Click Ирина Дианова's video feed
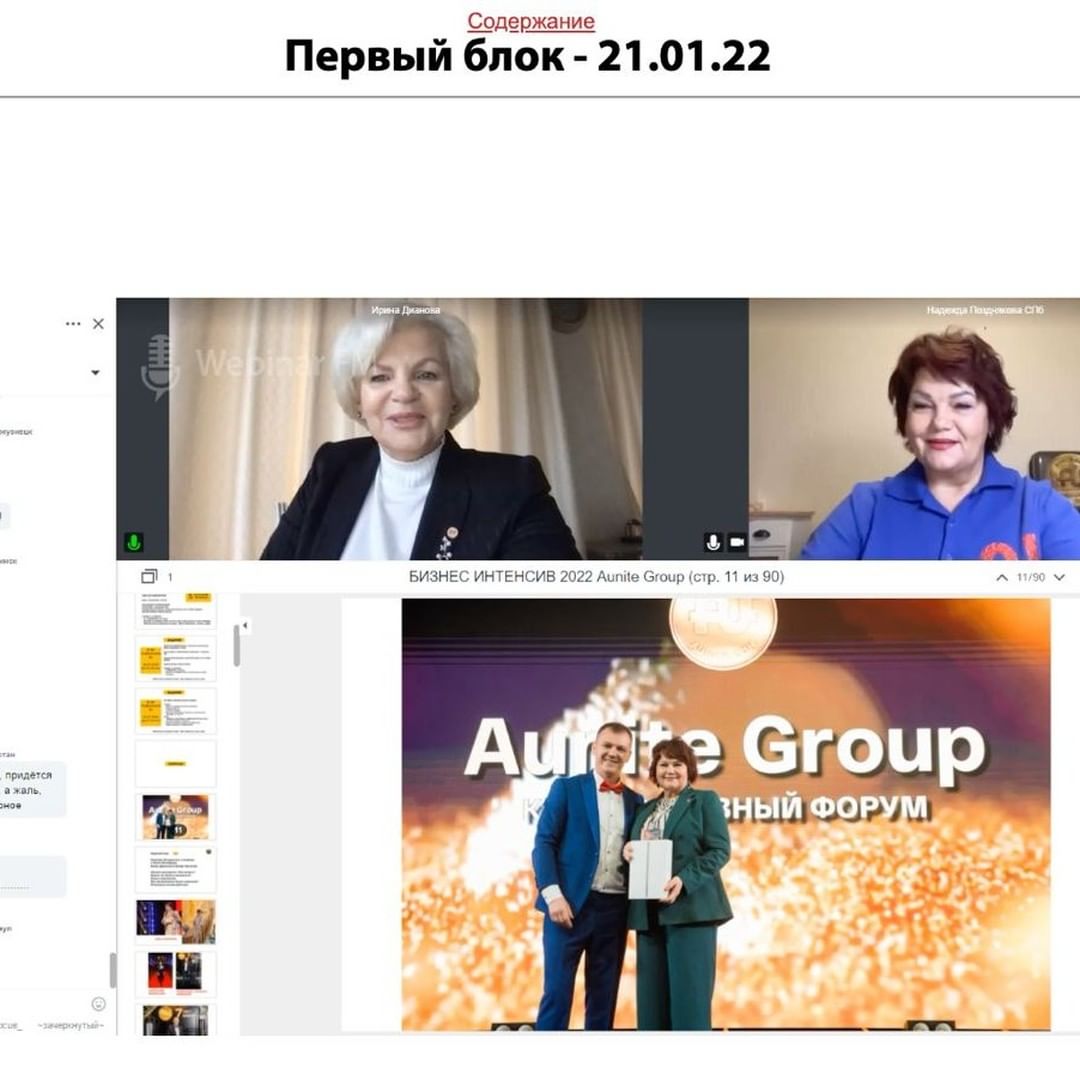 pos(406,428)
